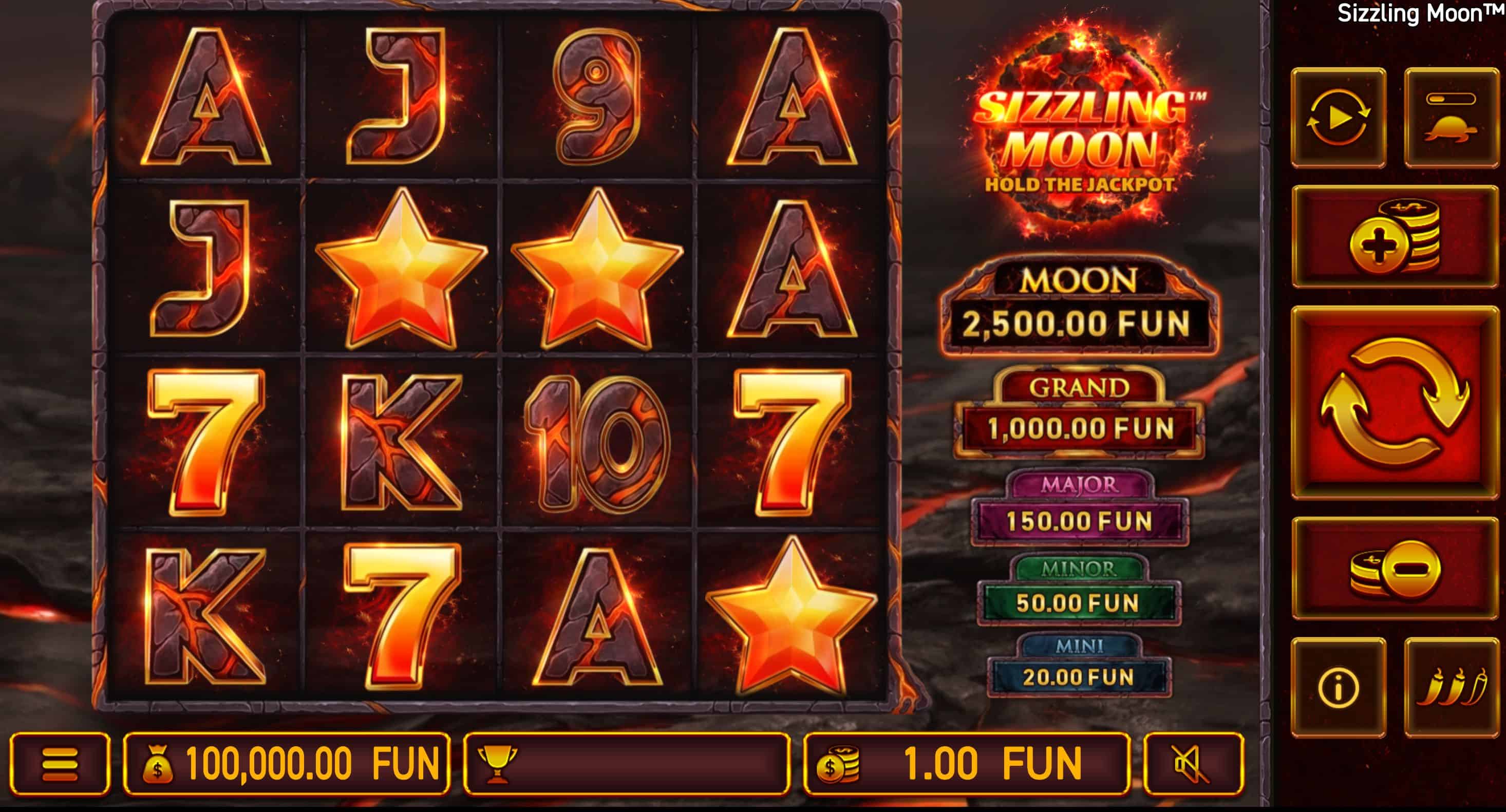Toggle the turtle spin speed mode

[1452, 118]
